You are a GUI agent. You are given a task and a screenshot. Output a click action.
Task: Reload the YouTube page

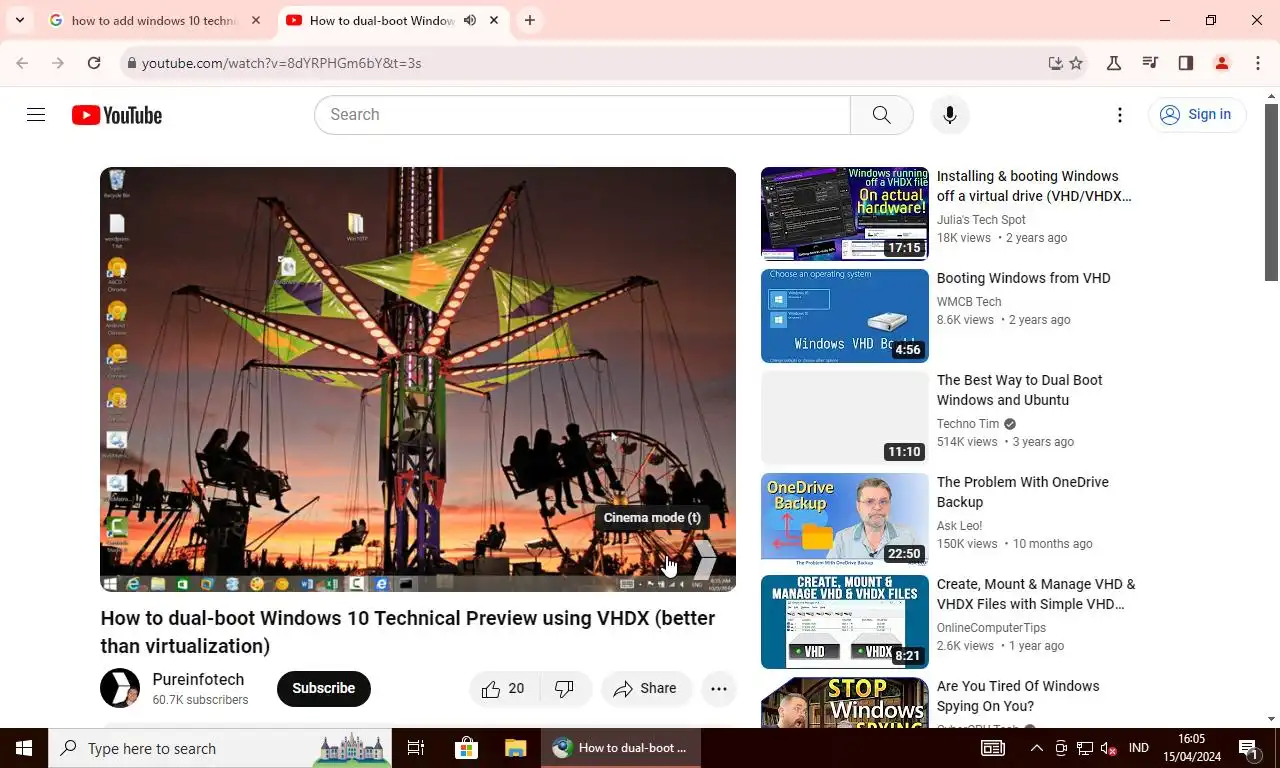[94, 63]
